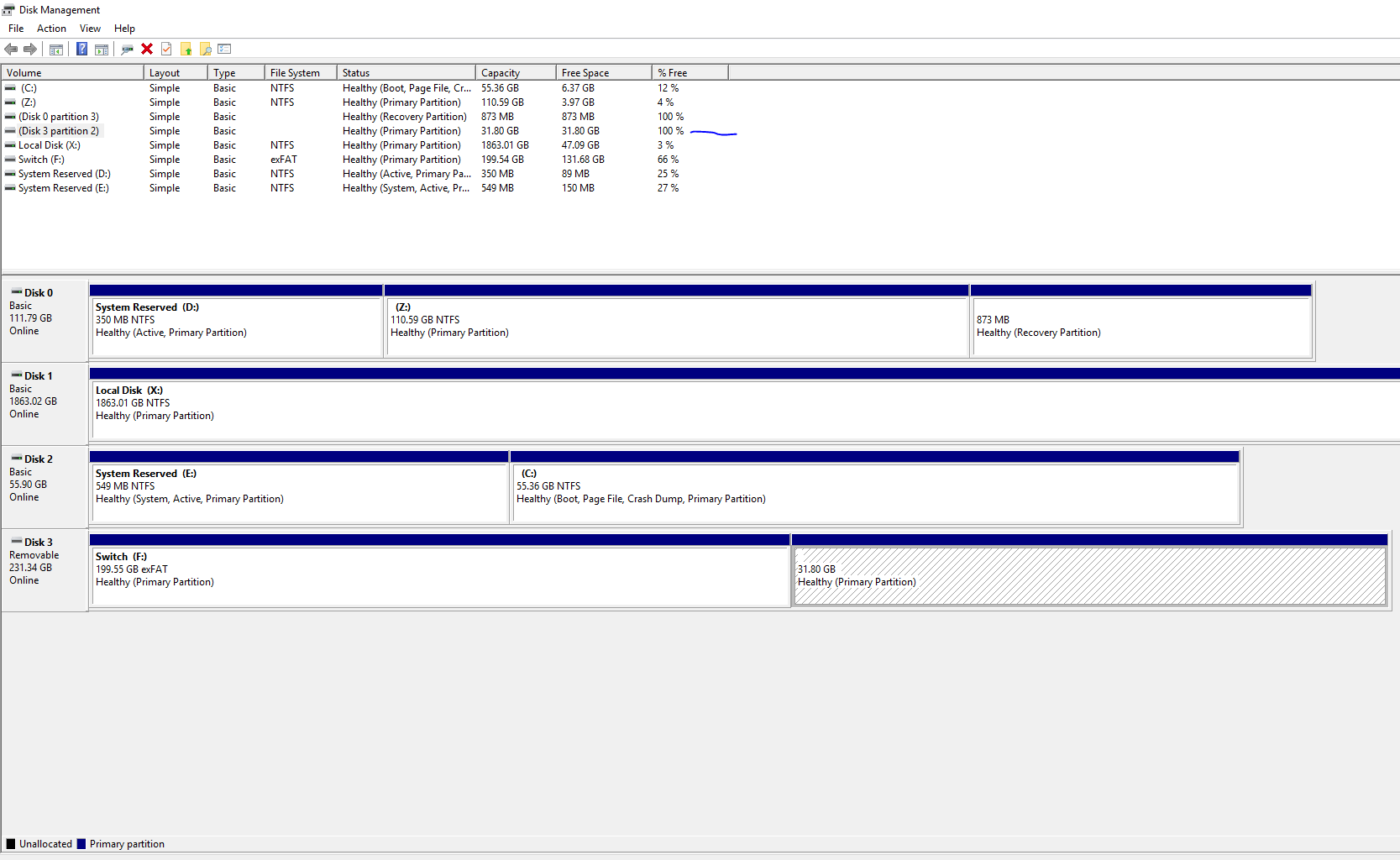The height and width of the screenshot is (860, 1400).
Task: Click the Back arrow toolbar icon
Action: click(11, 49)
